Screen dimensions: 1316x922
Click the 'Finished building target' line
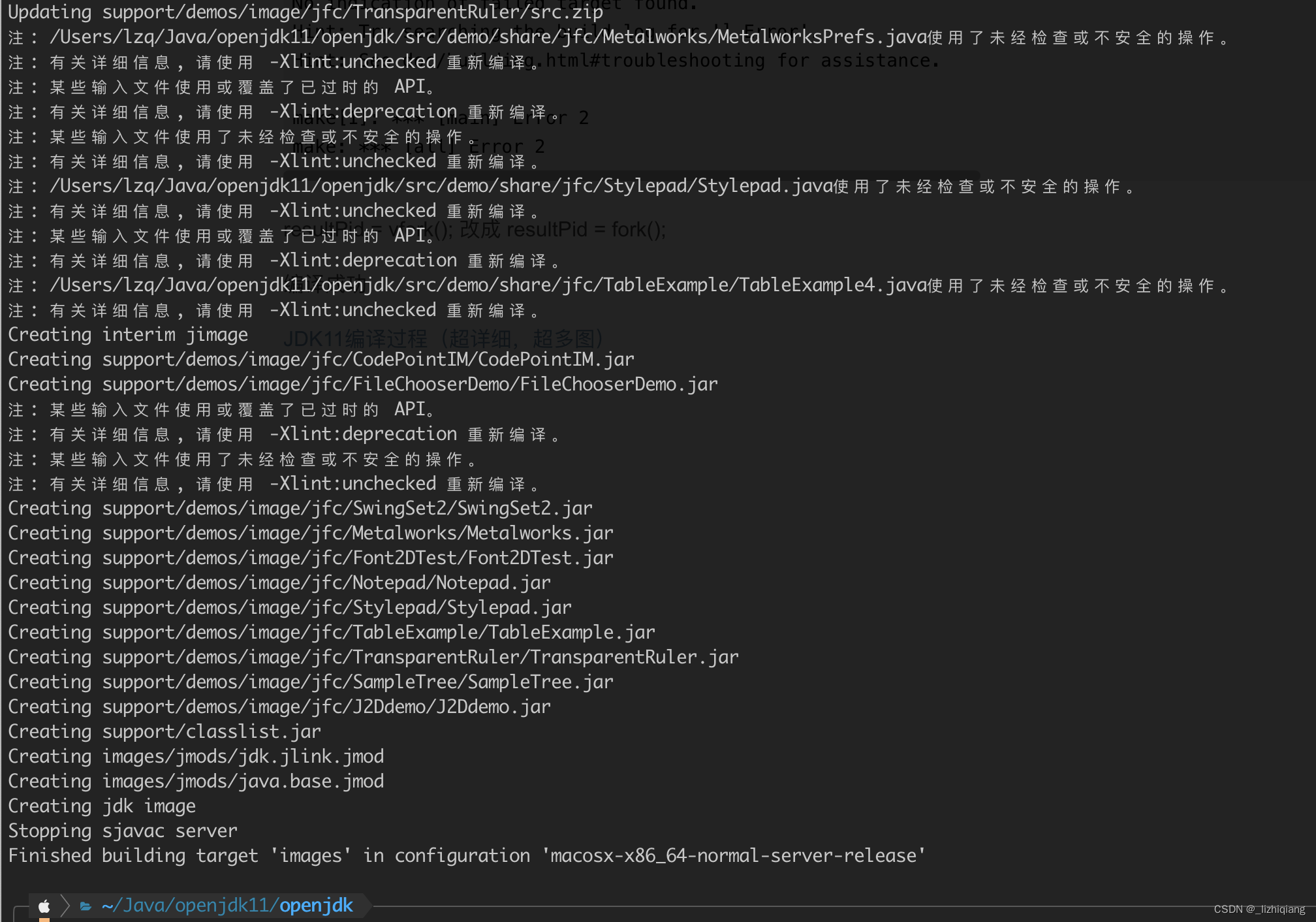(467, 855)
